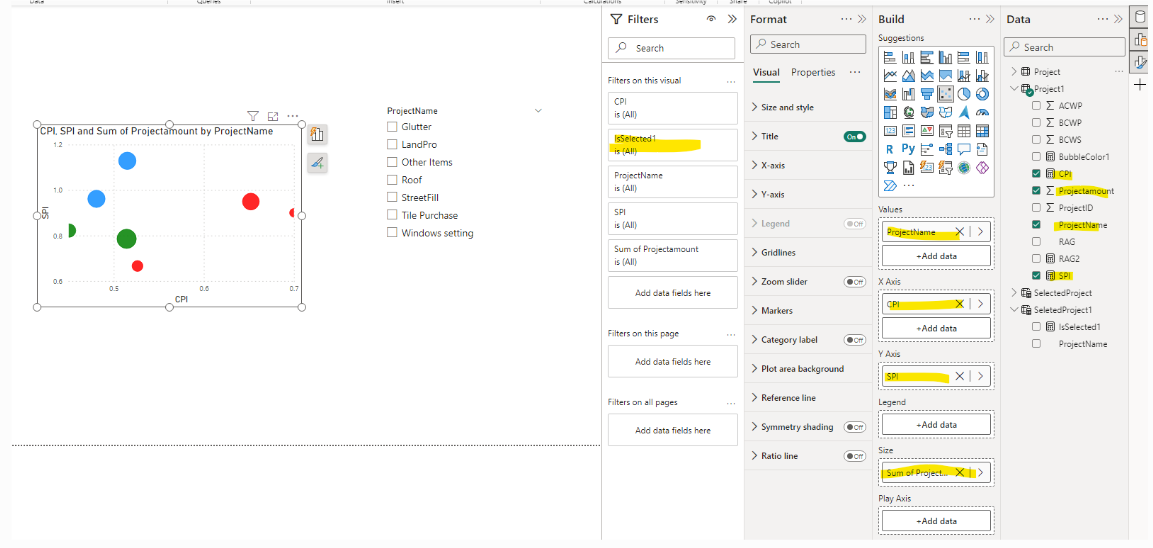
Task: Select the Stacked bar chart visual
Action: click(890, 57)
